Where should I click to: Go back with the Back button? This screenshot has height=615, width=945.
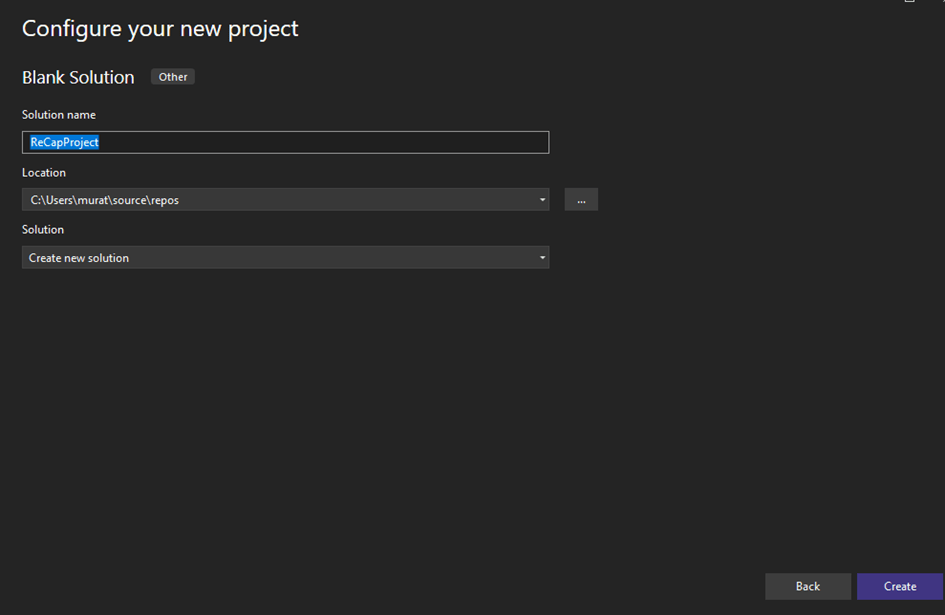pyautogui.click(x=808, y=586)
